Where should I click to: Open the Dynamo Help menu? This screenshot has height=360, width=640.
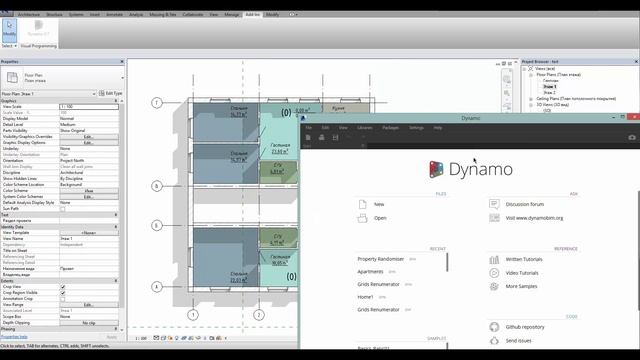pyautogui.click(x=438, y=128)
